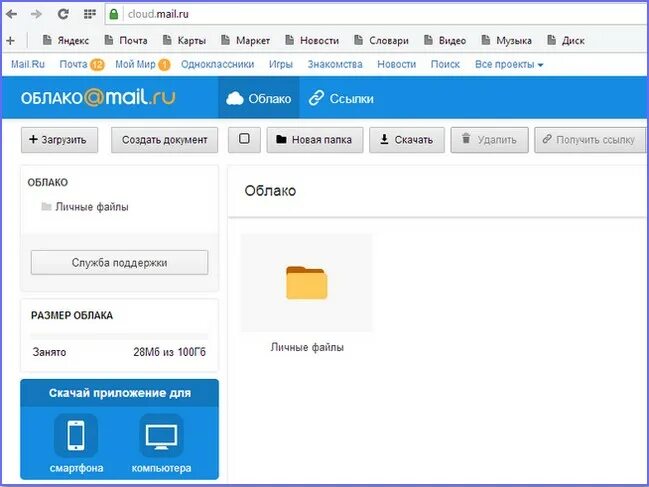Click the Облако@mail.ru logo
This screenshot has height=487, width=649.
98,98
